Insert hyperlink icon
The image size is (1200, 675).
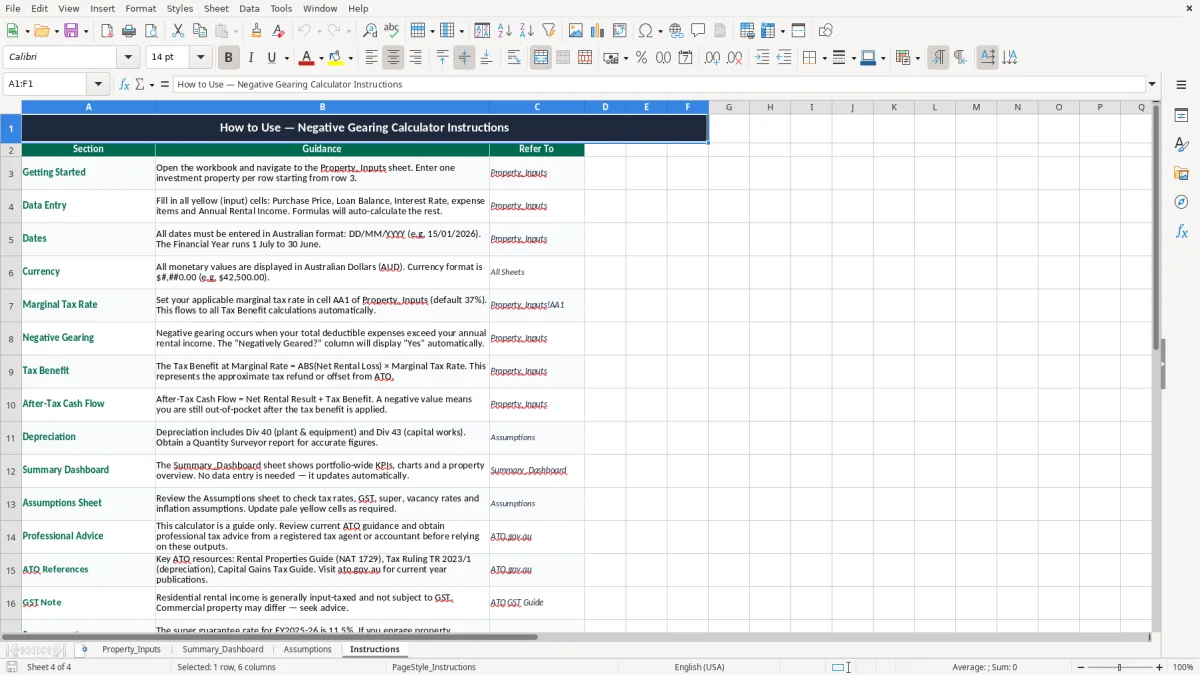coord(676,31)
